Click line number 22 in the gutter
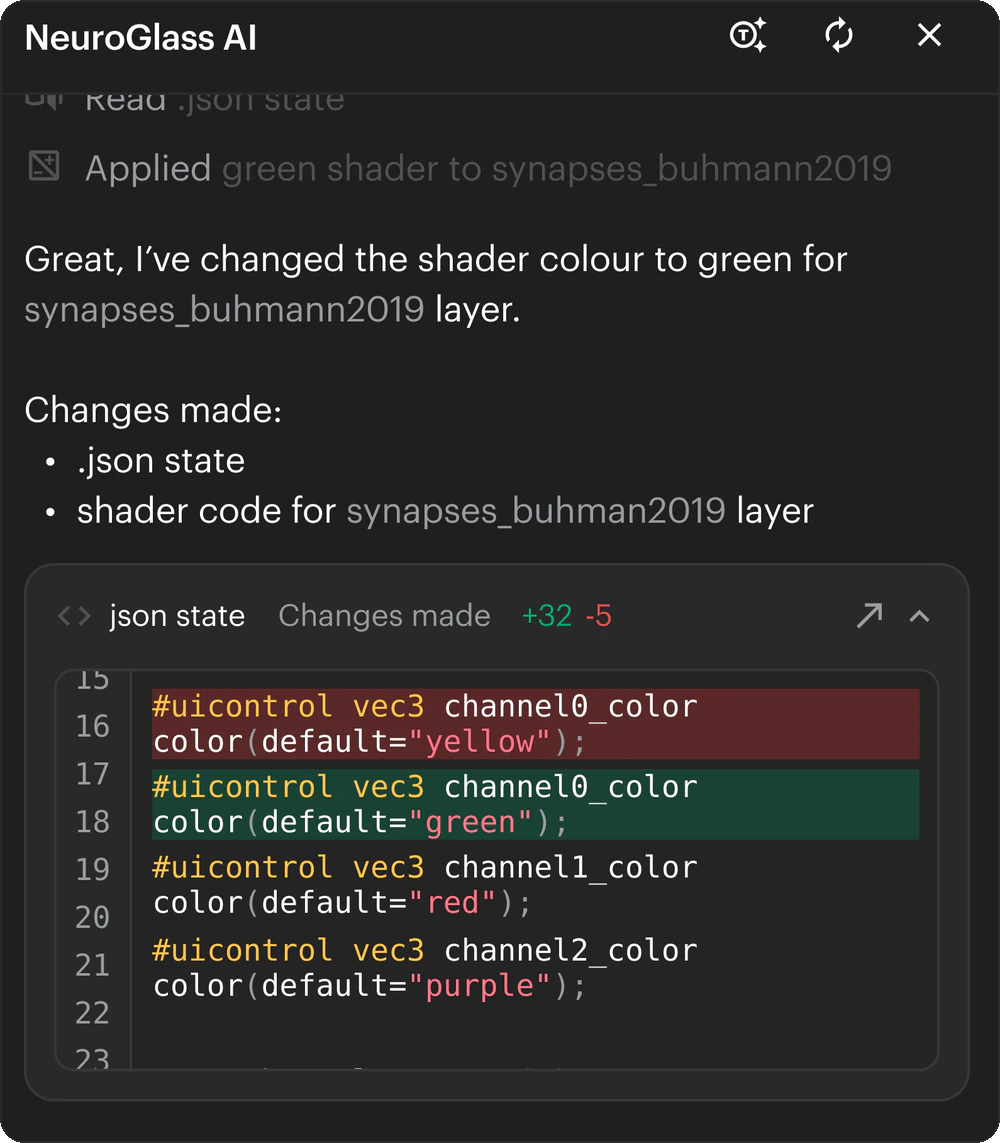This screenshot has height=1143, width=1000. pos(93,1013)
